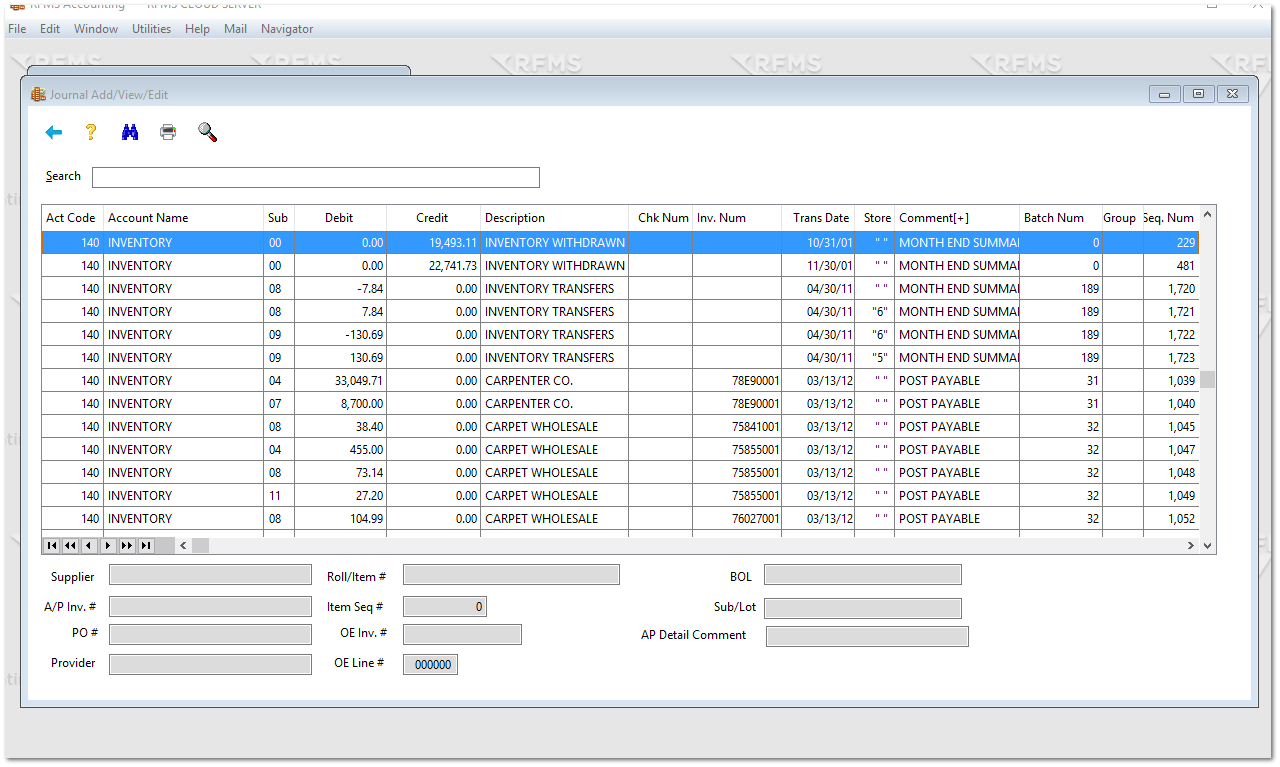
Task: Open the File menu
Action: pos(17,29)
